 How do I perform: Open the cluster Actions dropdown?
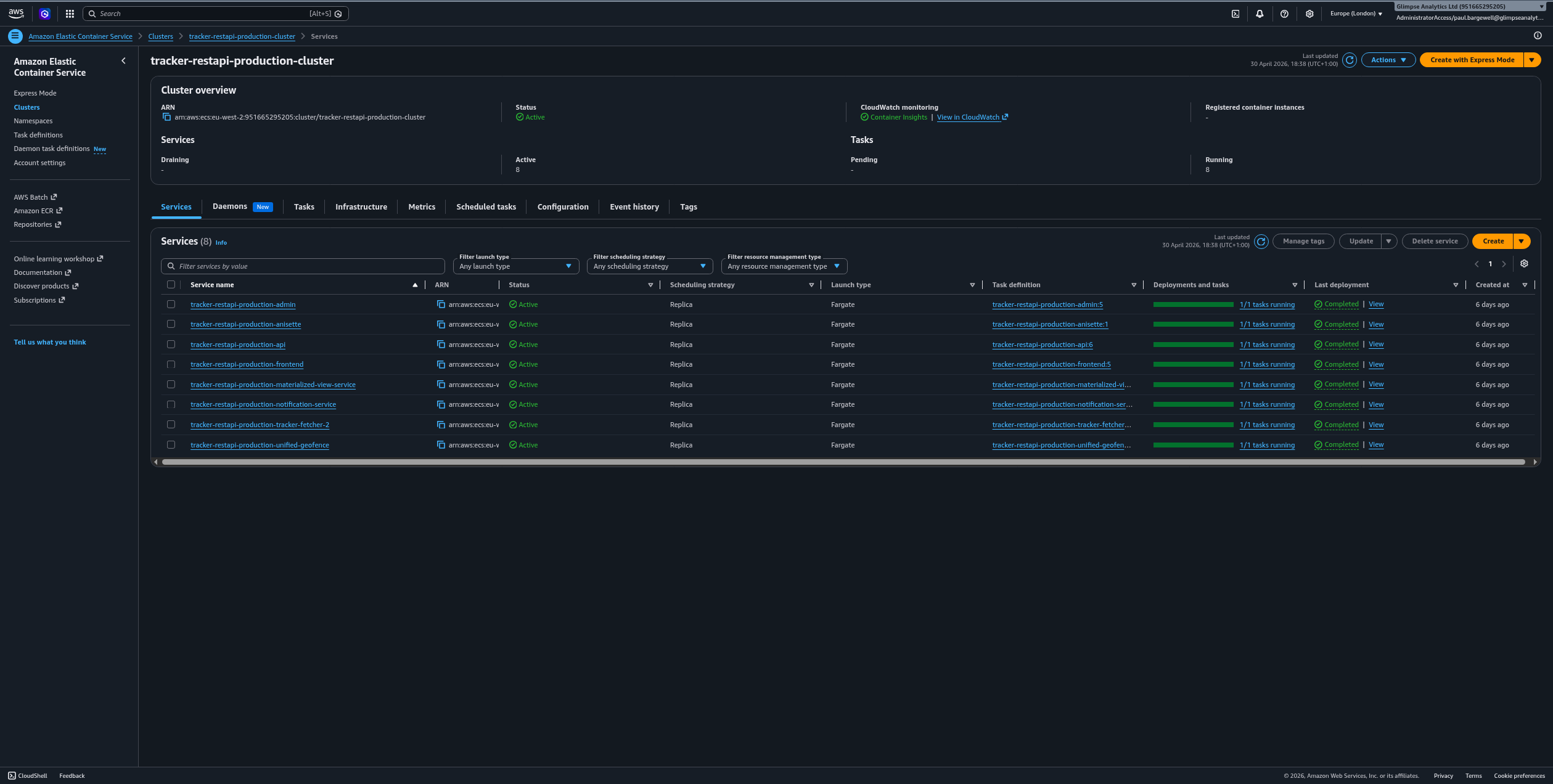(1388, 60)
